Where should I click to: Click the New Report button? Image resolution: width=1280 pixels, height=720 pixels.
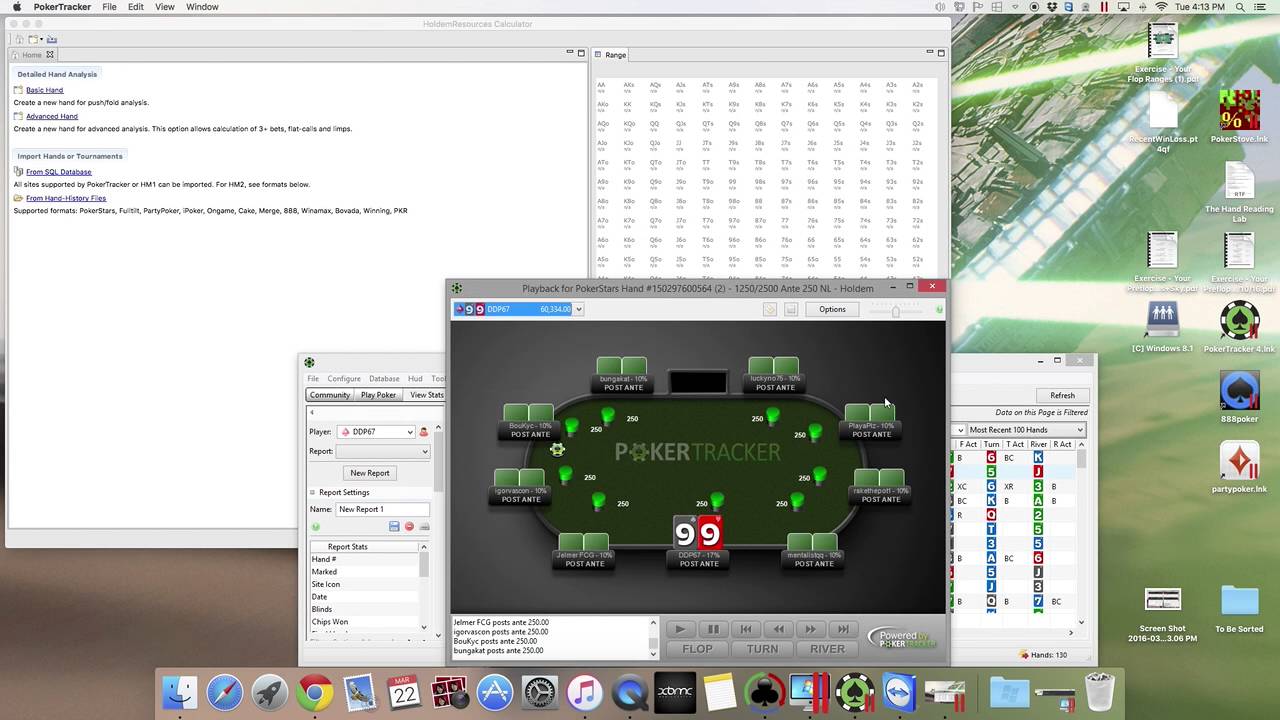pyautogui.click(x=369, y=473)
